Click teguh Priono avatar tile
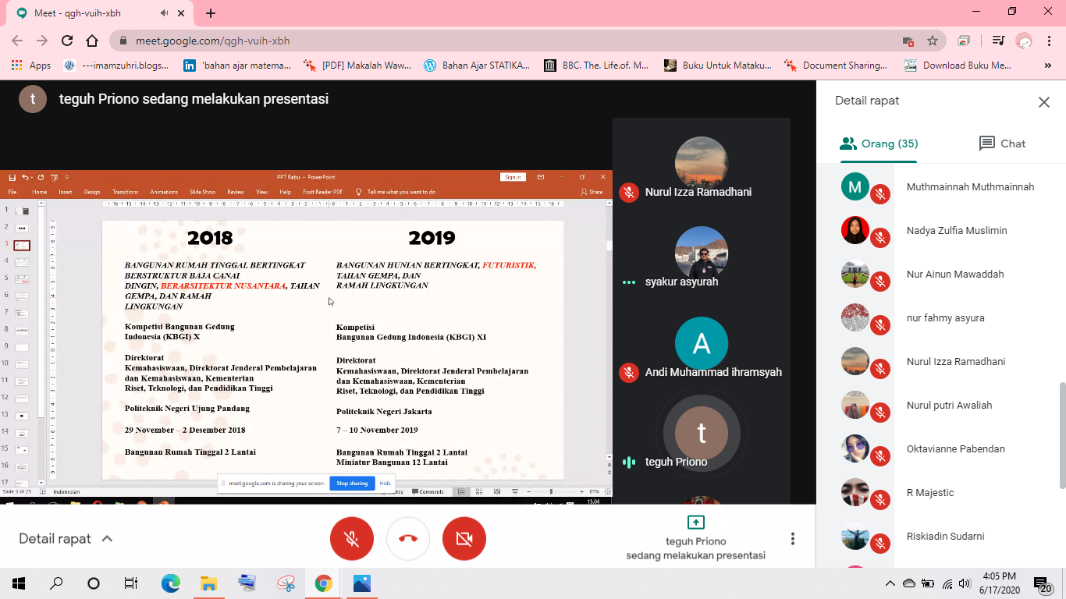The height and width of the screenshot is (599, 1066). pyautogui.click(x=701, y=433)
